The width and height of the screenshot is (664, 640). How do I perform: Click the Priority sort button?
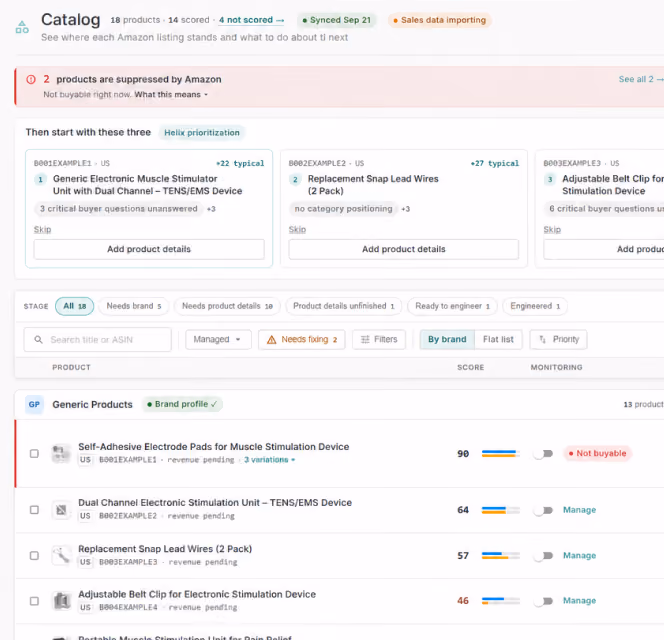click(558, 339)
